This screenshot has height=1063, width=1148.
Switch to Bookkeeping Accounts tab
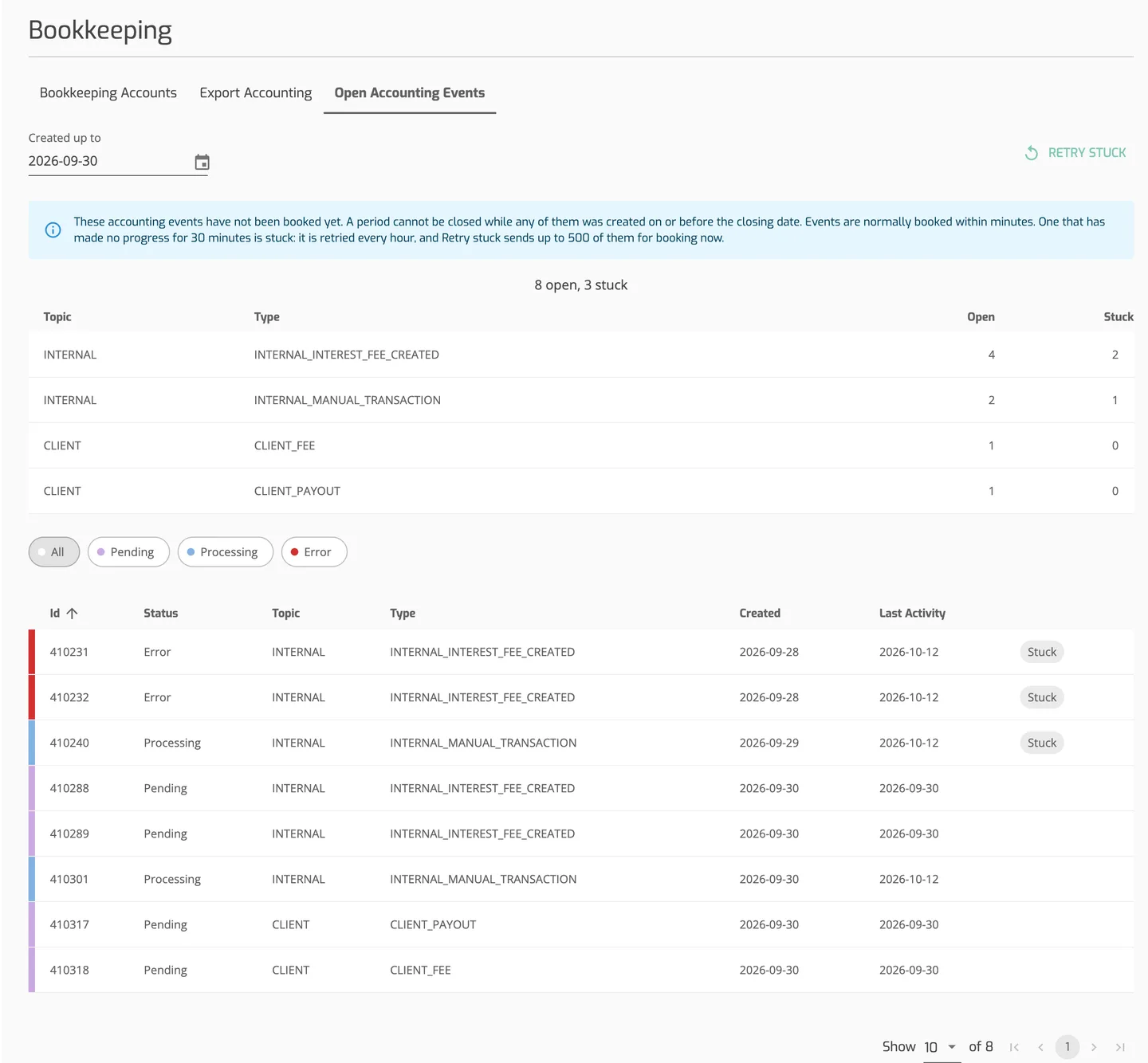(x=108, y=93)
